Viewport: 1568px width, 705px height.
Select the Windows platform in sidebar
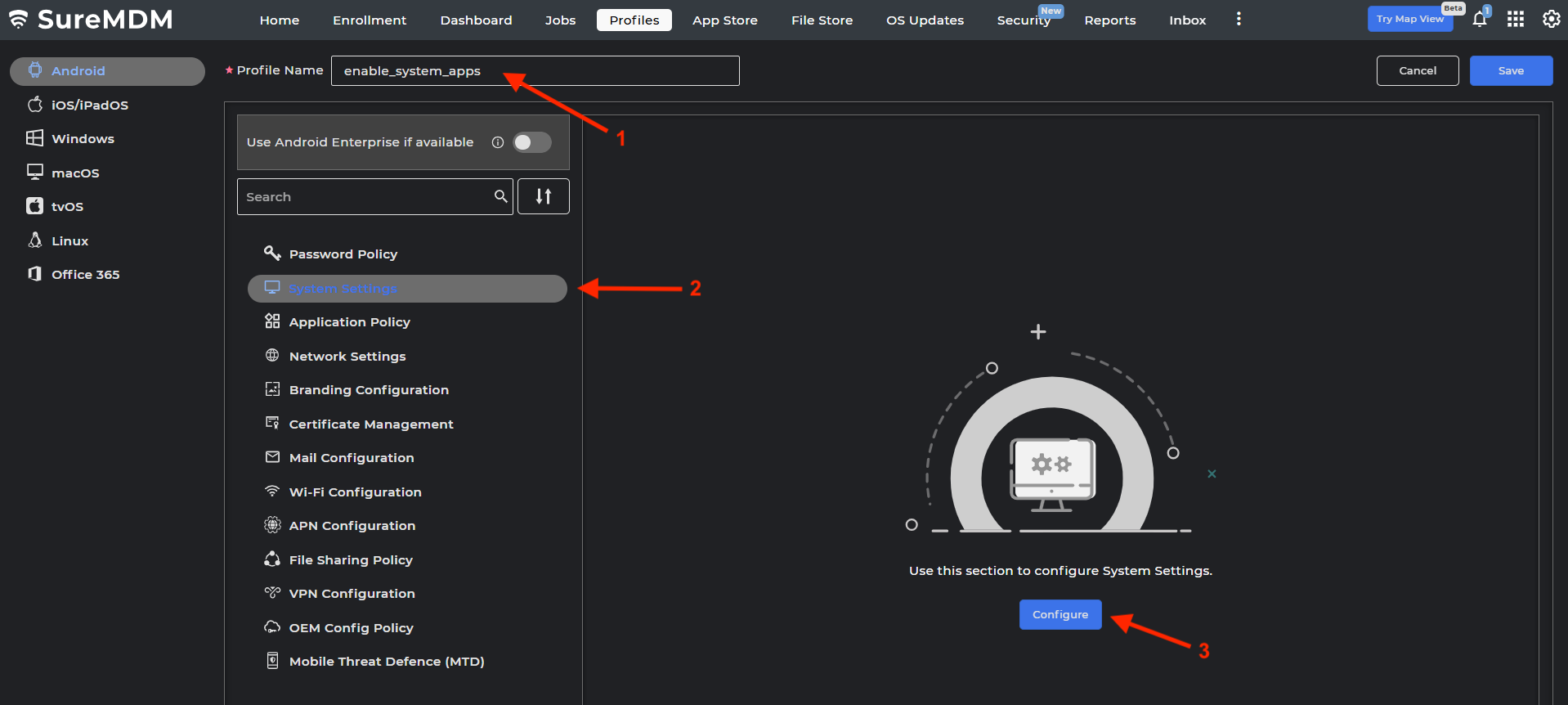(83, 139)
